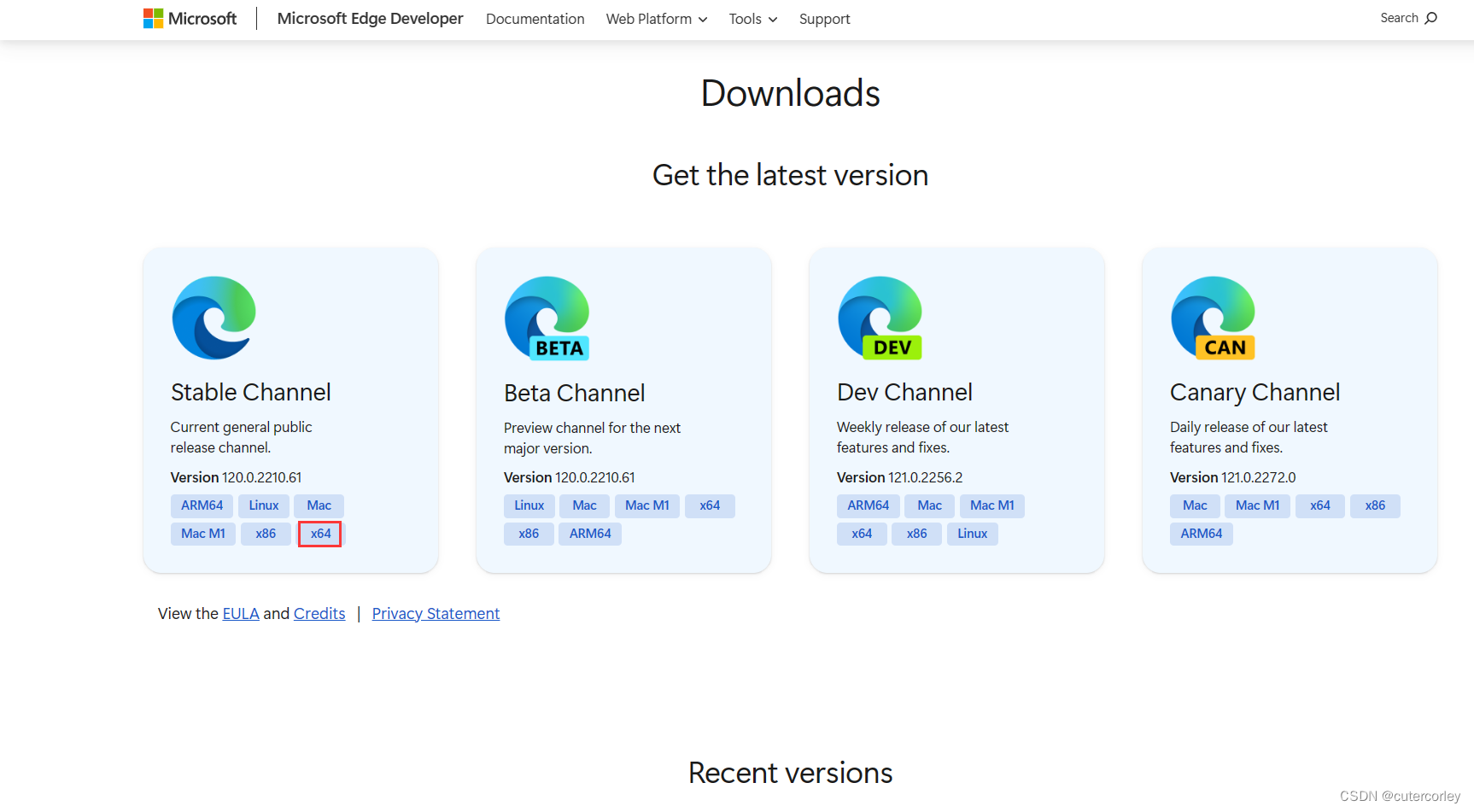Download Dev Channel Mac M1 driver
The height and width of the screenshot is (812, 1474).
coord(992,505)
